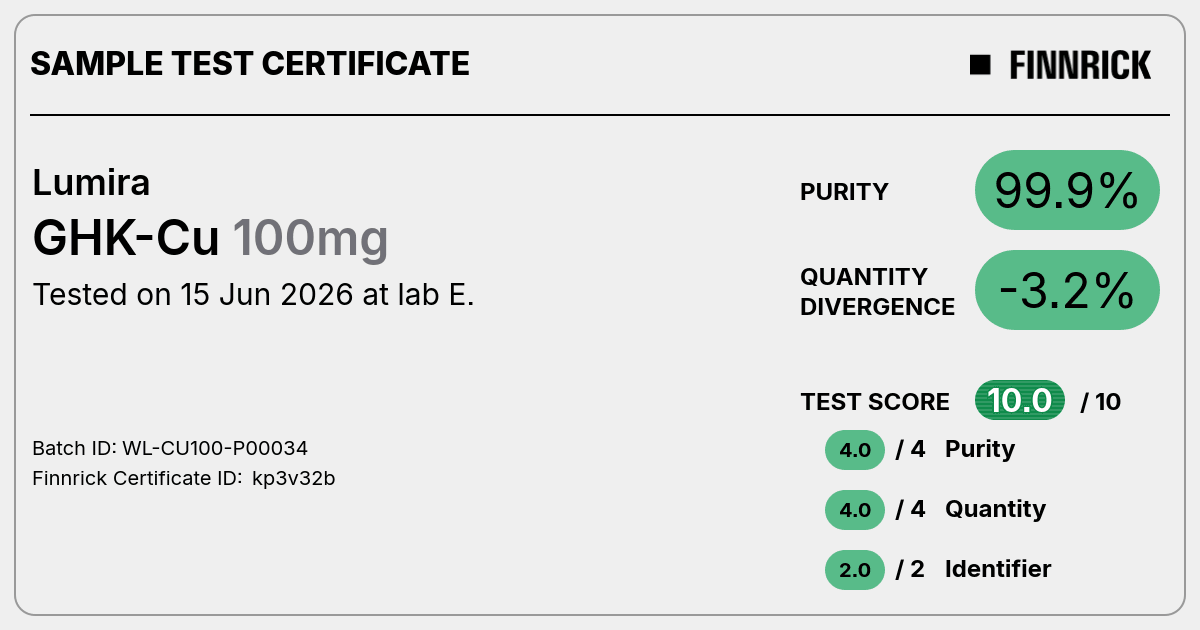Screen dimensions: 1200x630
Task: Click the certificate ID kp3v32b
Action: (x=293, y=479)
